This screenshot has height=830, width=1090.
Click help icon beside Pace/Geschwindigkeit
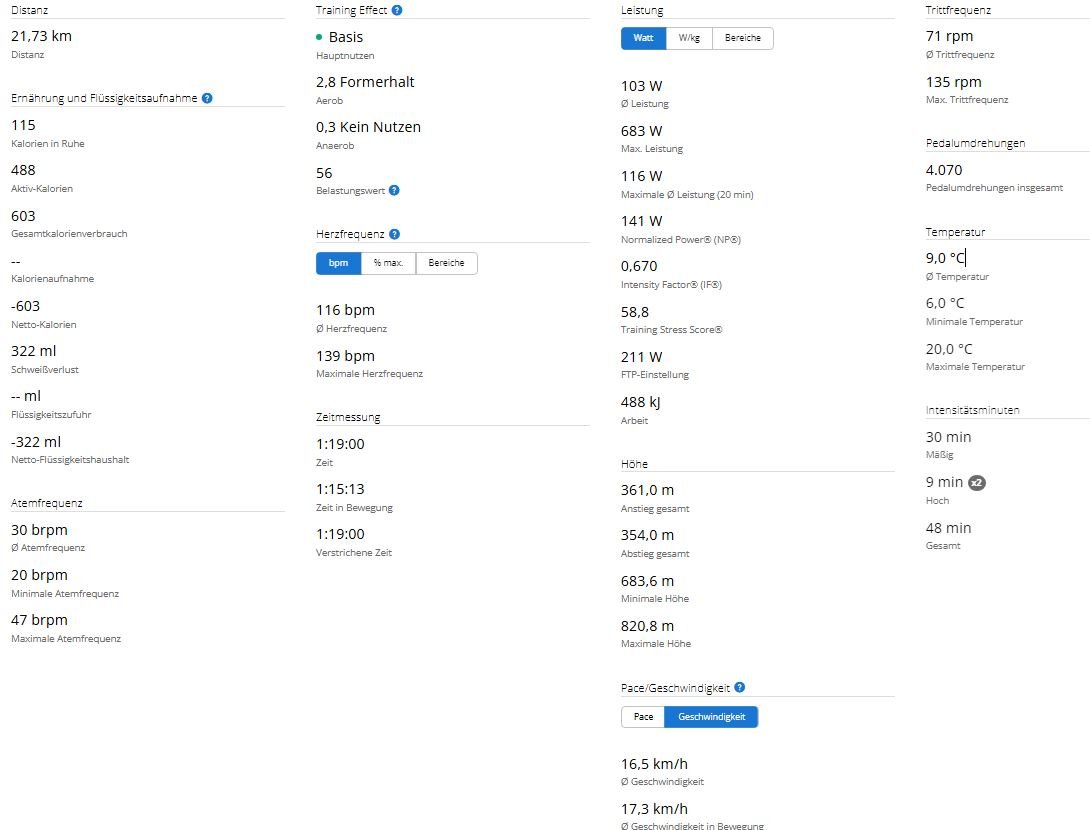(739, 688)
